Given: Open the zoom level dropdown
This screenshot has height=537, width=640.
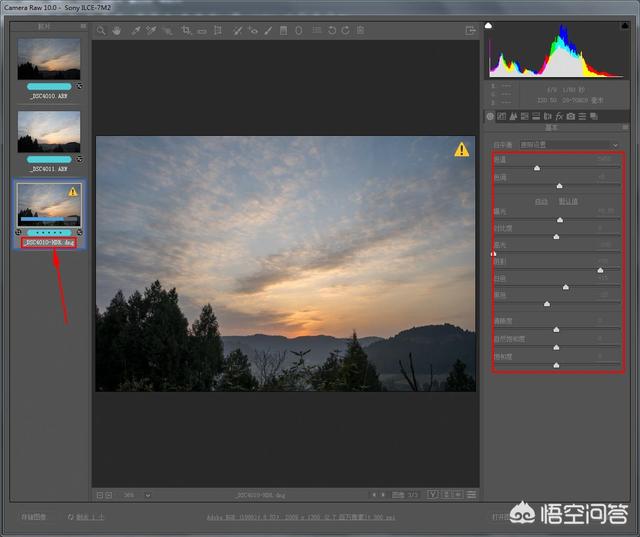Looking at the screenshot, I should point(148,494).
